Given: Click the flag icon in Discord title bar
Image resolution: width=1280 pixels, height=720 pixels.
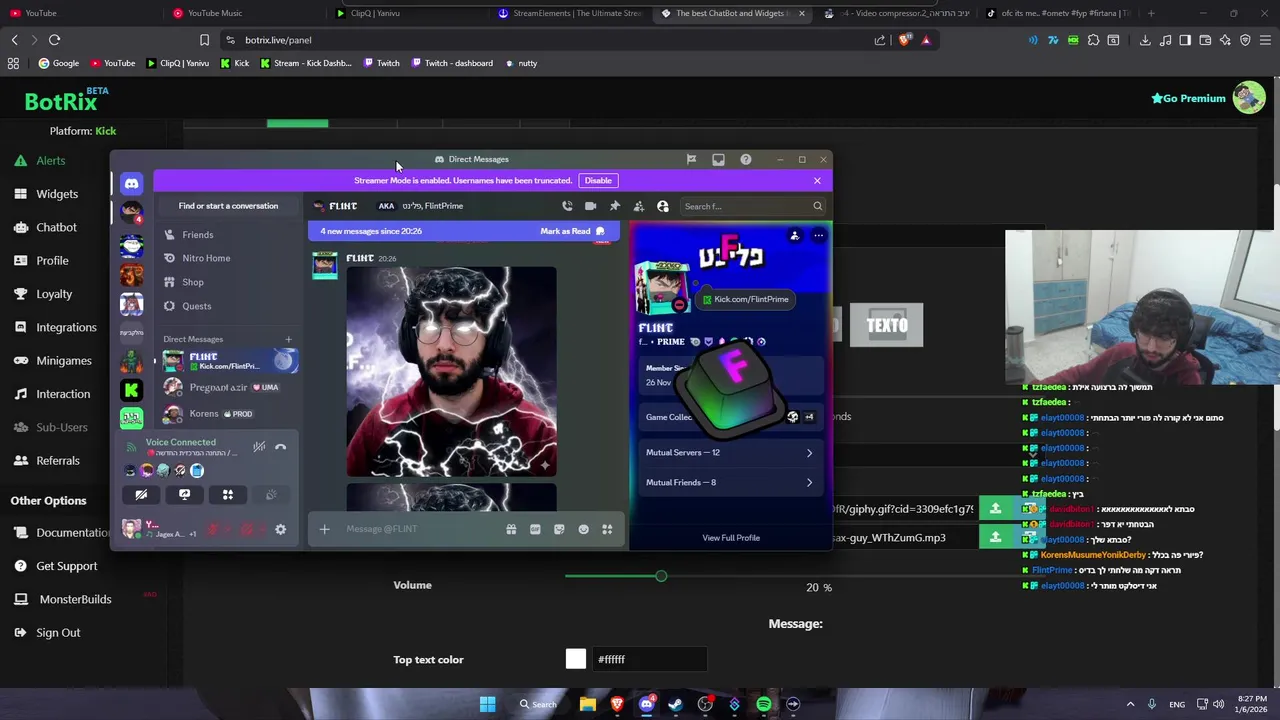Looking at the screenshot, I should [691, 159].
